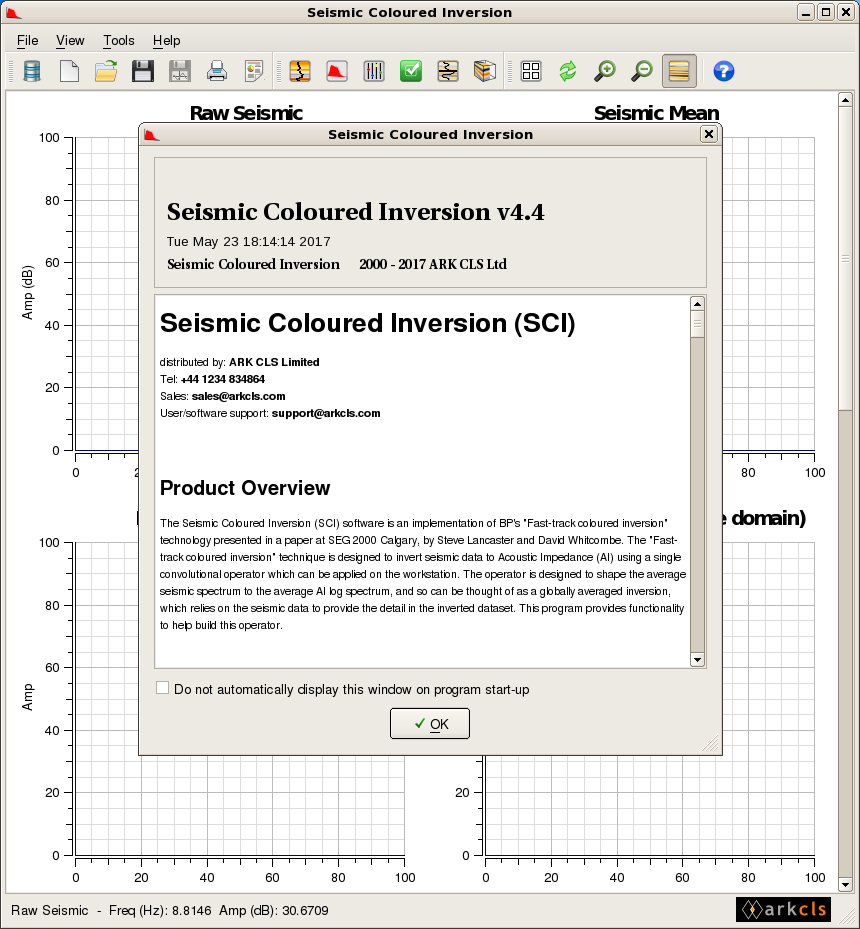The height and width of the screenshot is (929, 860).
Task: Zoom in with the plus magnifier icon
Action: tap(605, 71)
